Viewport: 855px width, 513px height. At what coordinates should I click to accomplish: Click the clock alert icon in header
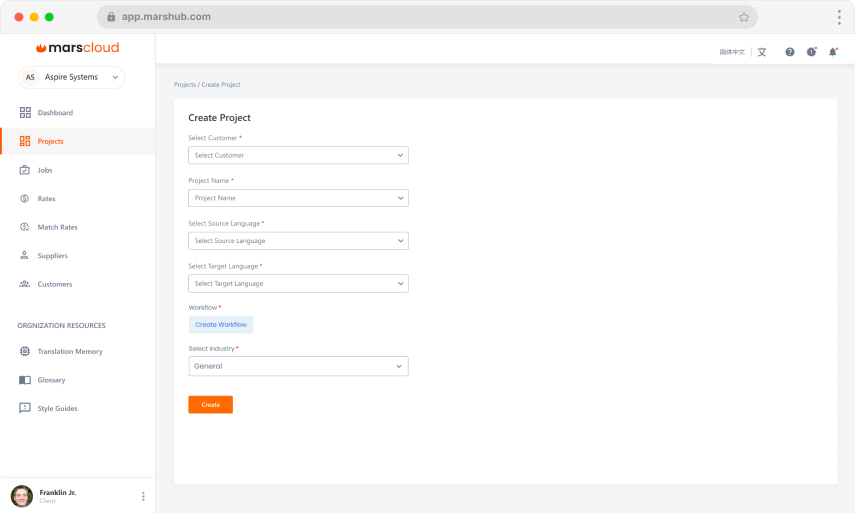811,52
